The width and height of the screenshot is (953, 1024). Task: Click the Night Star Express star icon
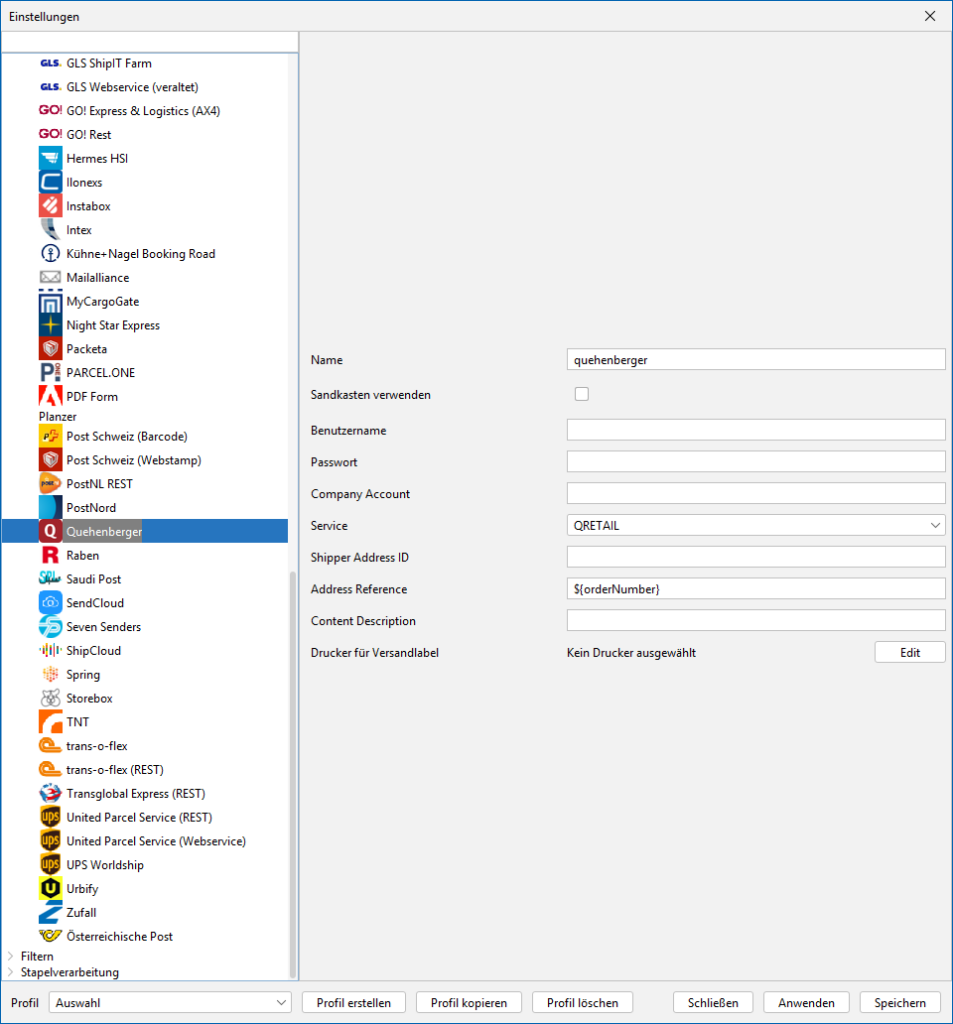click(x=50, y=325)
